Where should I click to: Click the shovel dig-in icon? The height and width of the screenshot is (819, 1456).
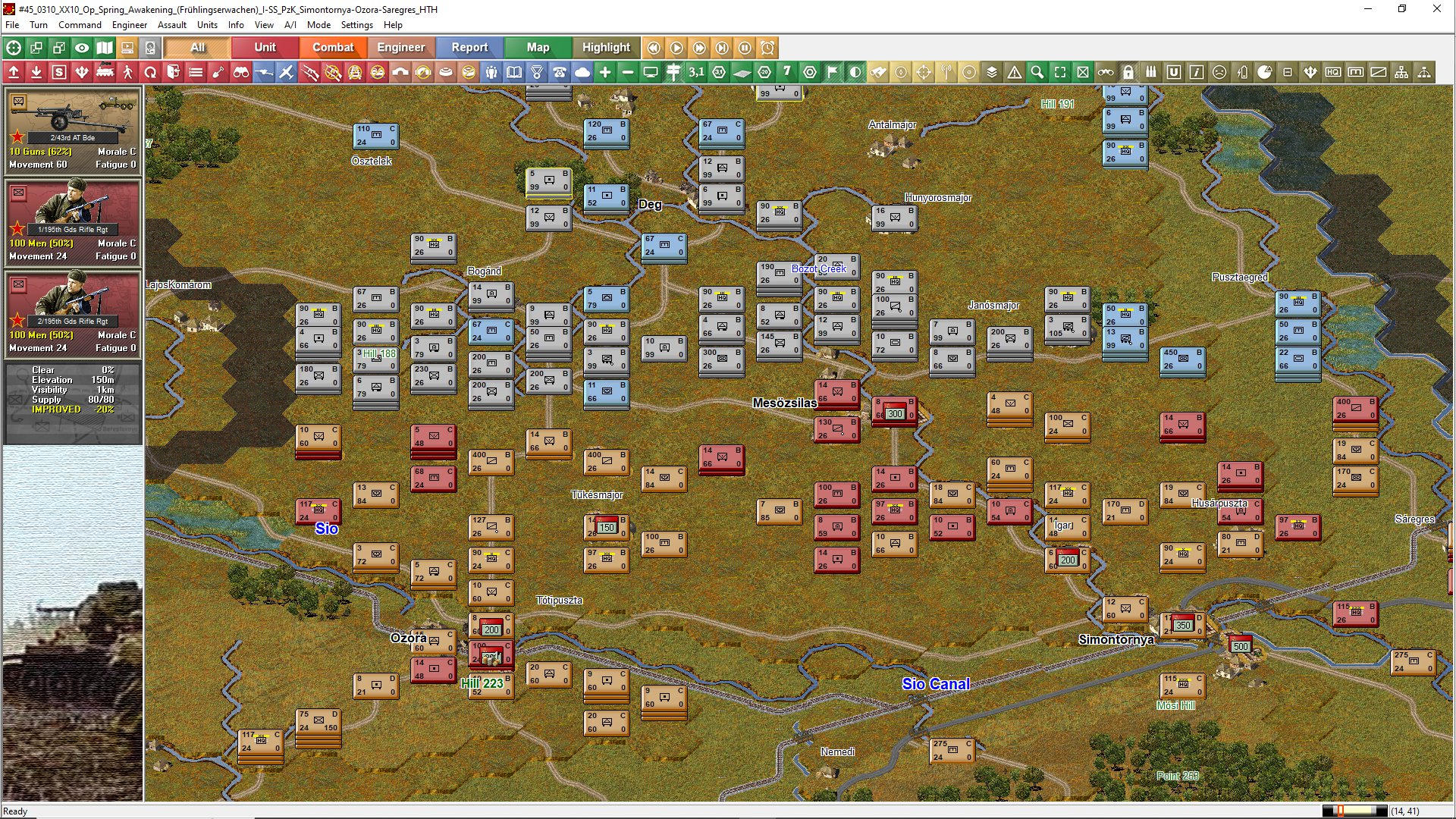(219, 72)
